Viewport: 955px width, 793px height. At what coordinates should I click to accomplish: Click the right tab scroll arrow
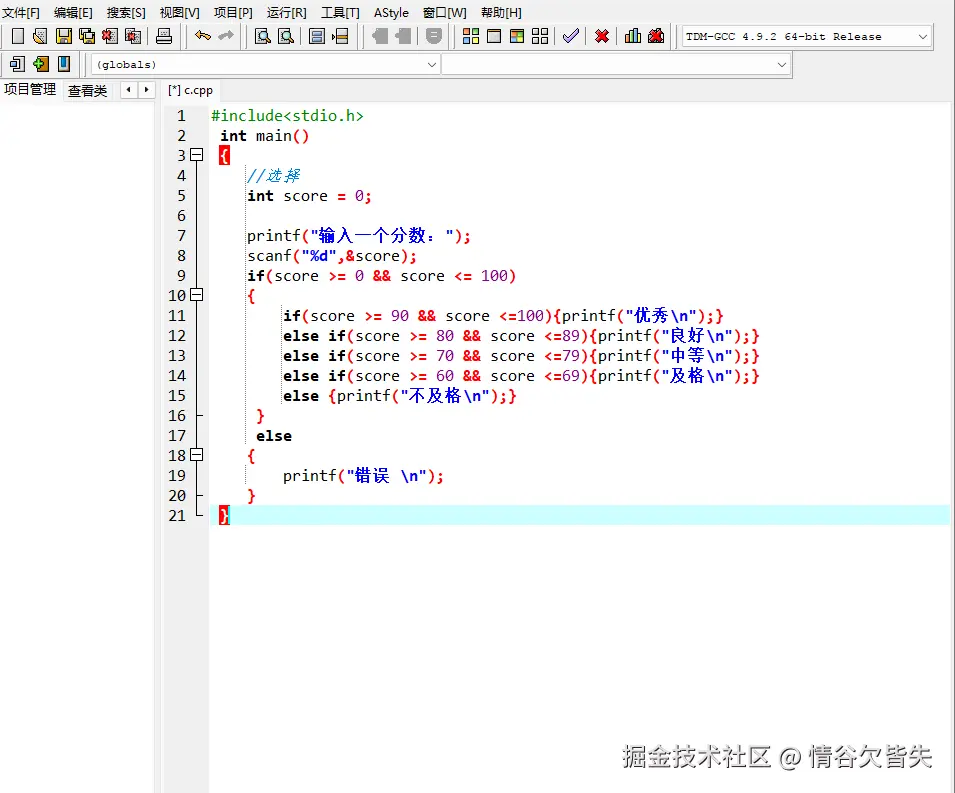coord(146,90)
